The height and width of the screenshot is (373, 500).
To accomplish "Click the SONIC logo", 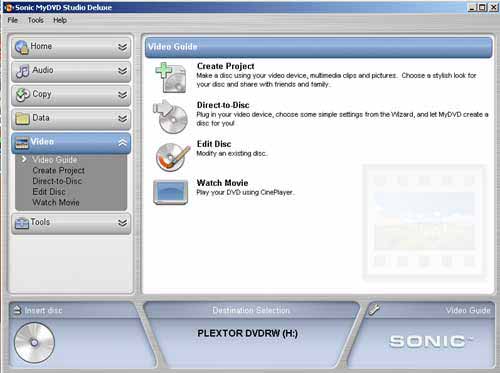I will (x=431, y=342).
